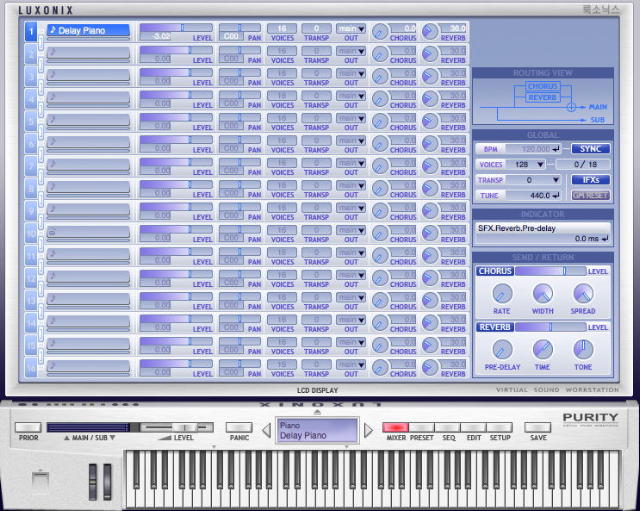Click channel 12's reverb knob

(430, 278)
